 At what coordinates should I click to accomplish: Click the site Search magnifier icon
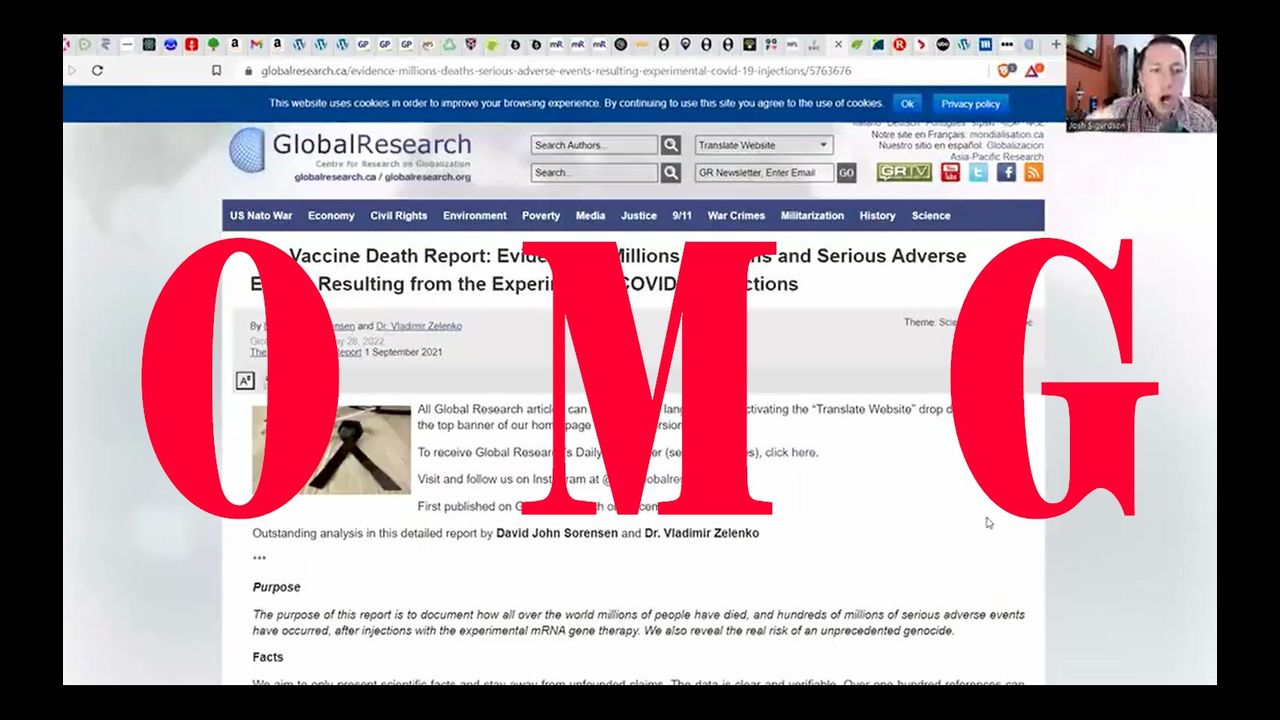671,173
